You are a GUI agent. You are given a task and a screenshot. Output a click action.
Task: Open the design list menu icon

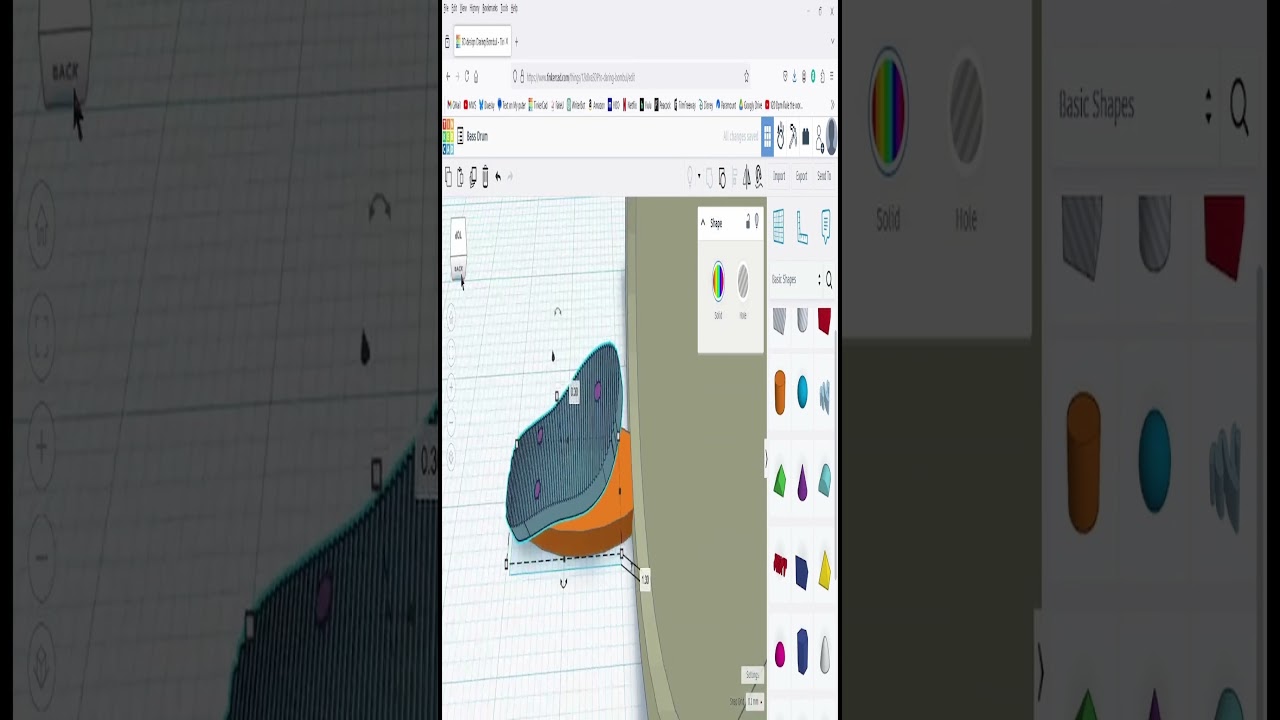[460, 136]
